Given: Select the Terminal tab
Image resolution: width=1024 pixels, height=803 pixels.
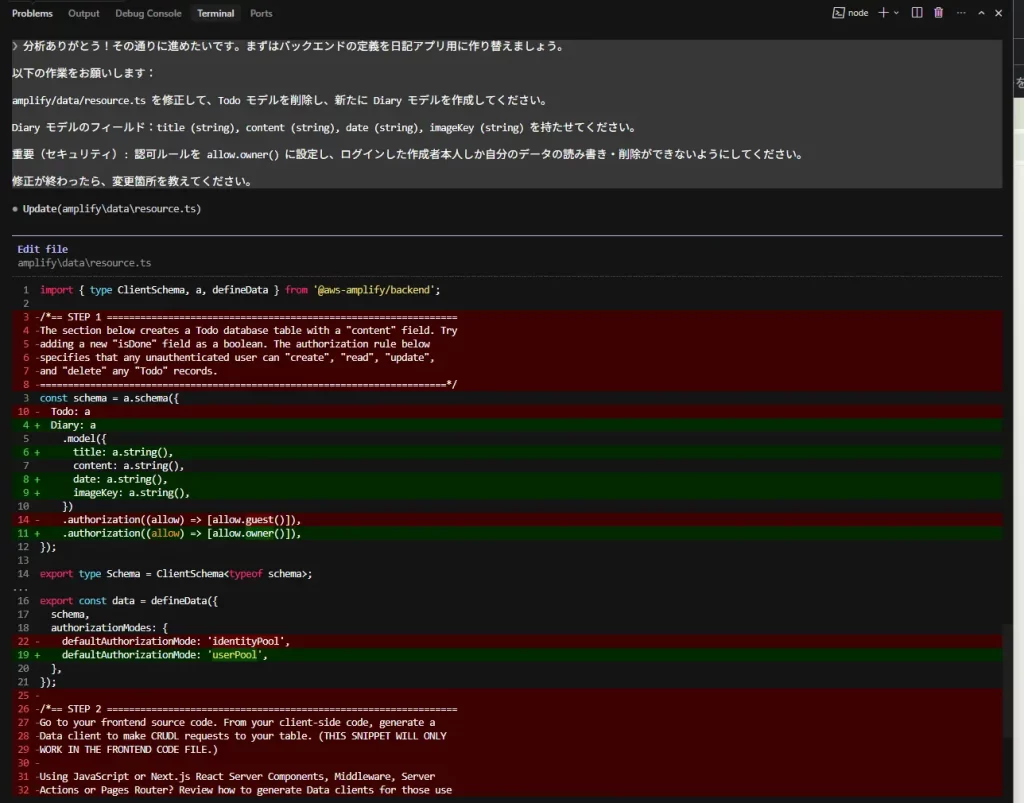Looking at the screenshot, I should point(215,14).
